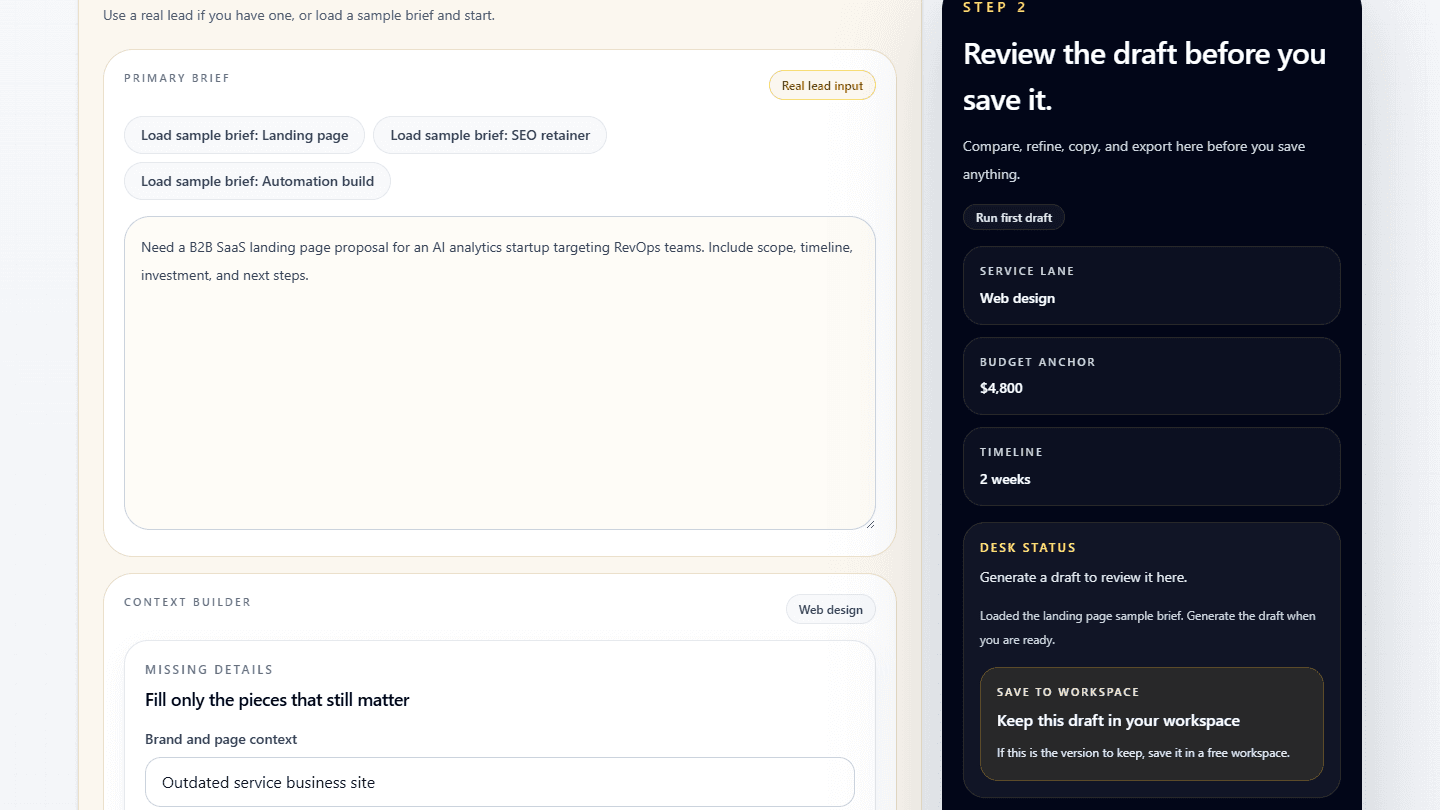Load sample brief: Automation build
This screenshot has height=810, width=1440.
click(257, 181)
